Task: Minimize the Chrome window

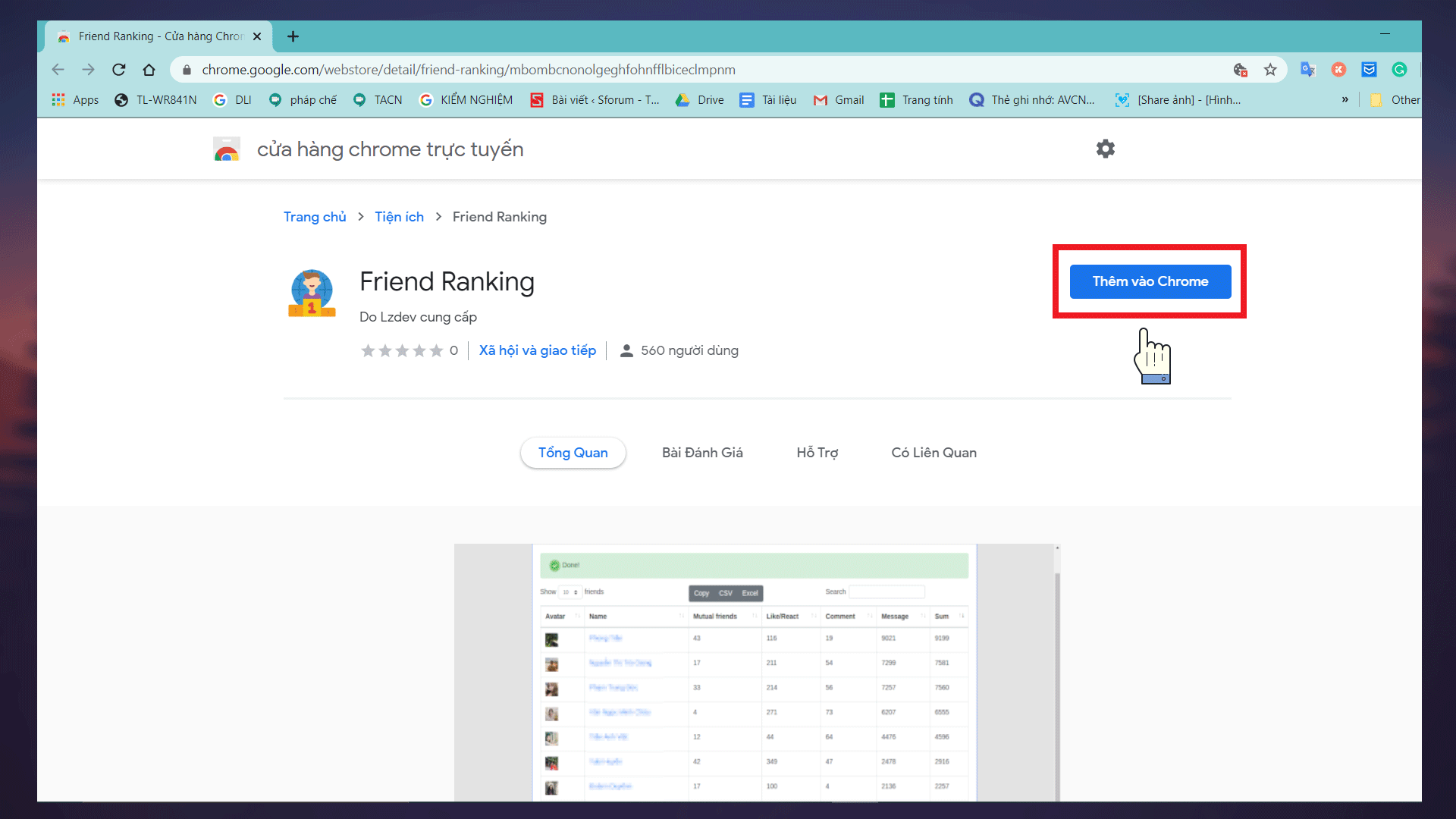Action: tap(1385, 34)
